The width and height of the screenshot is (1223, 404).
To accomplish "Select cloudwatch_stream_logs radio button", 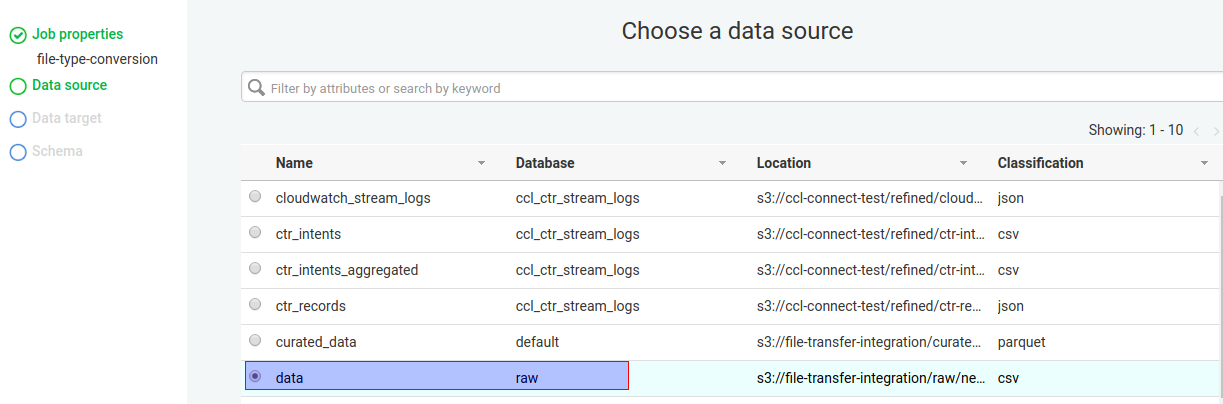I will pyautogui.click(x=255, y=197).
